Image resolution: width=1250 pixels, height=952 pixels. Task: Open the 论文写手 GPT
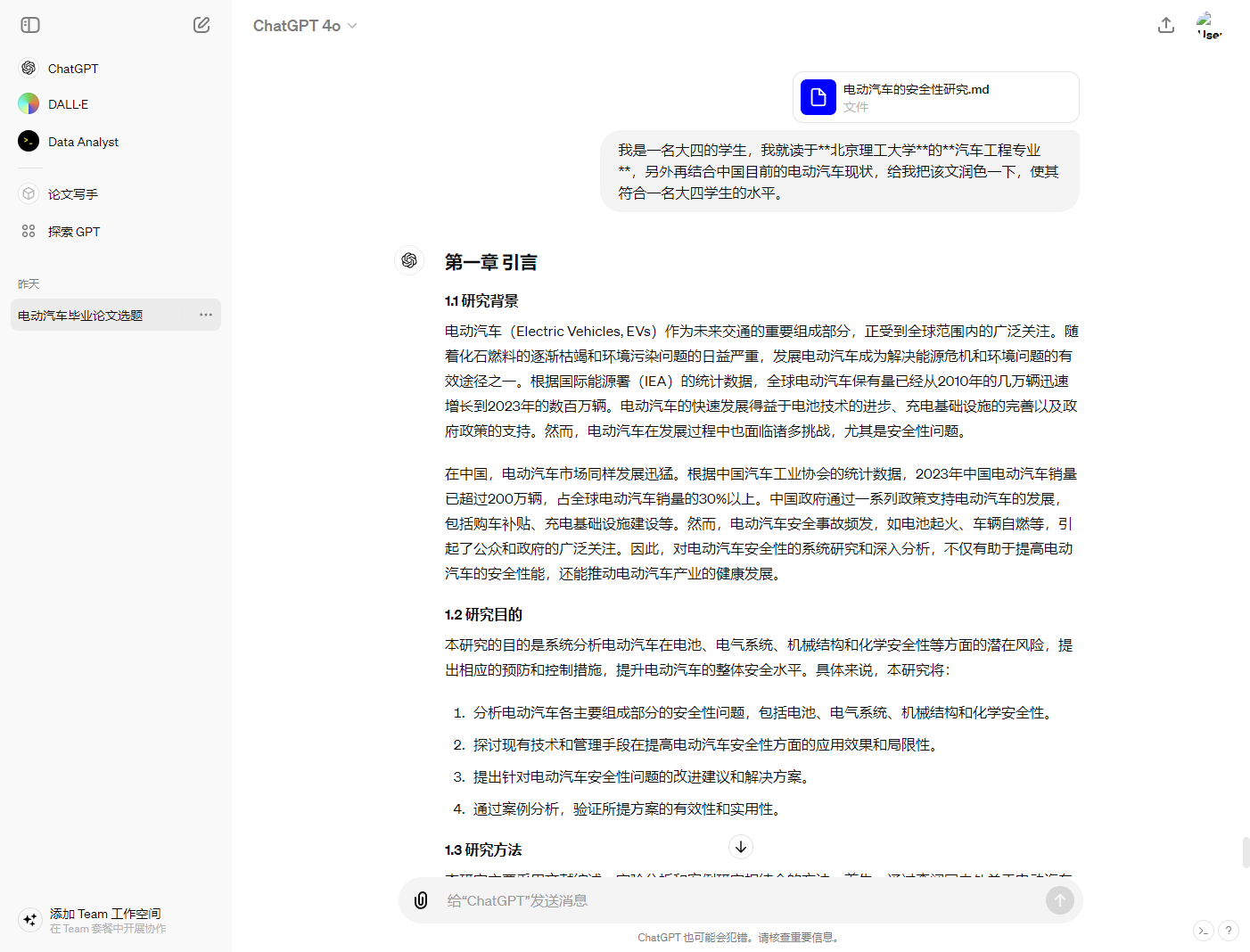(72, 194)
